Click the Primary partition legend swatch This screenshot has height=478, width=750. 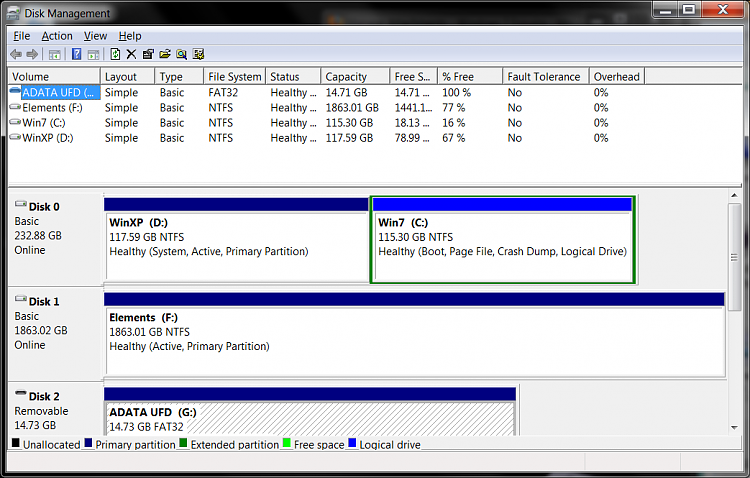tap(88, 443)
